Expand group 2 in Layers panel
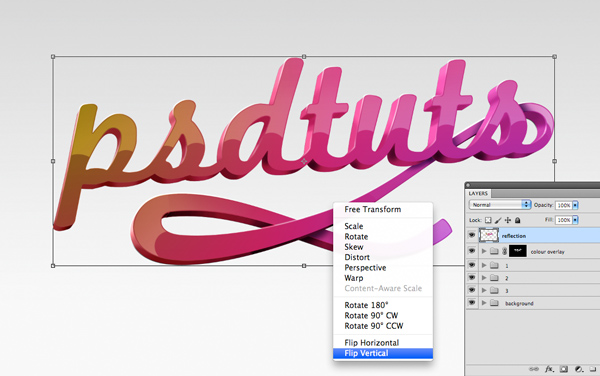Image resolution: width=600 pixels, height=376 pixels. (484, 278)
